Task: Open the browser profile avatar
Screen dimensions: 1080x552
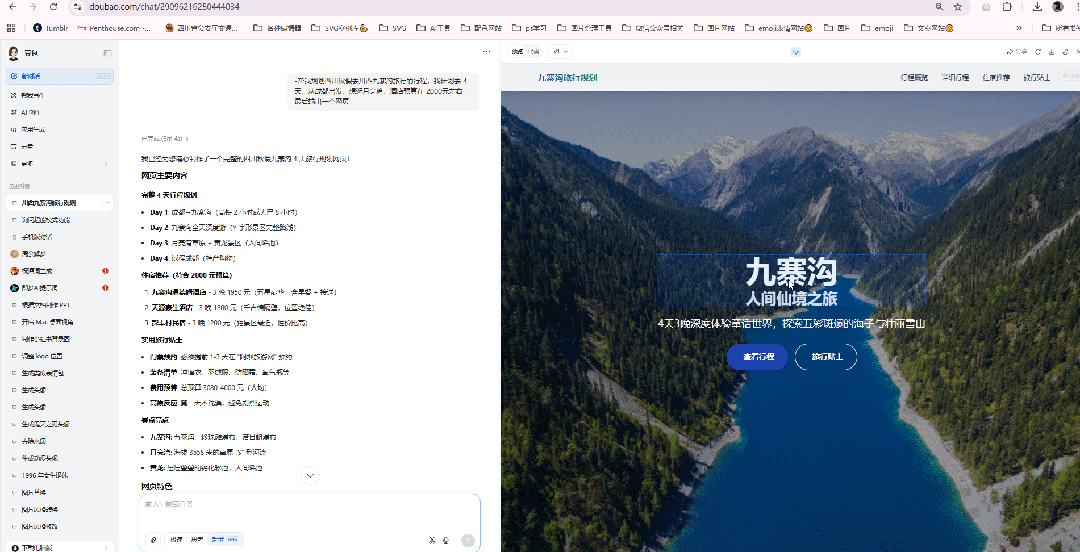Action: pyautogui.click(x=1057, y=7)
